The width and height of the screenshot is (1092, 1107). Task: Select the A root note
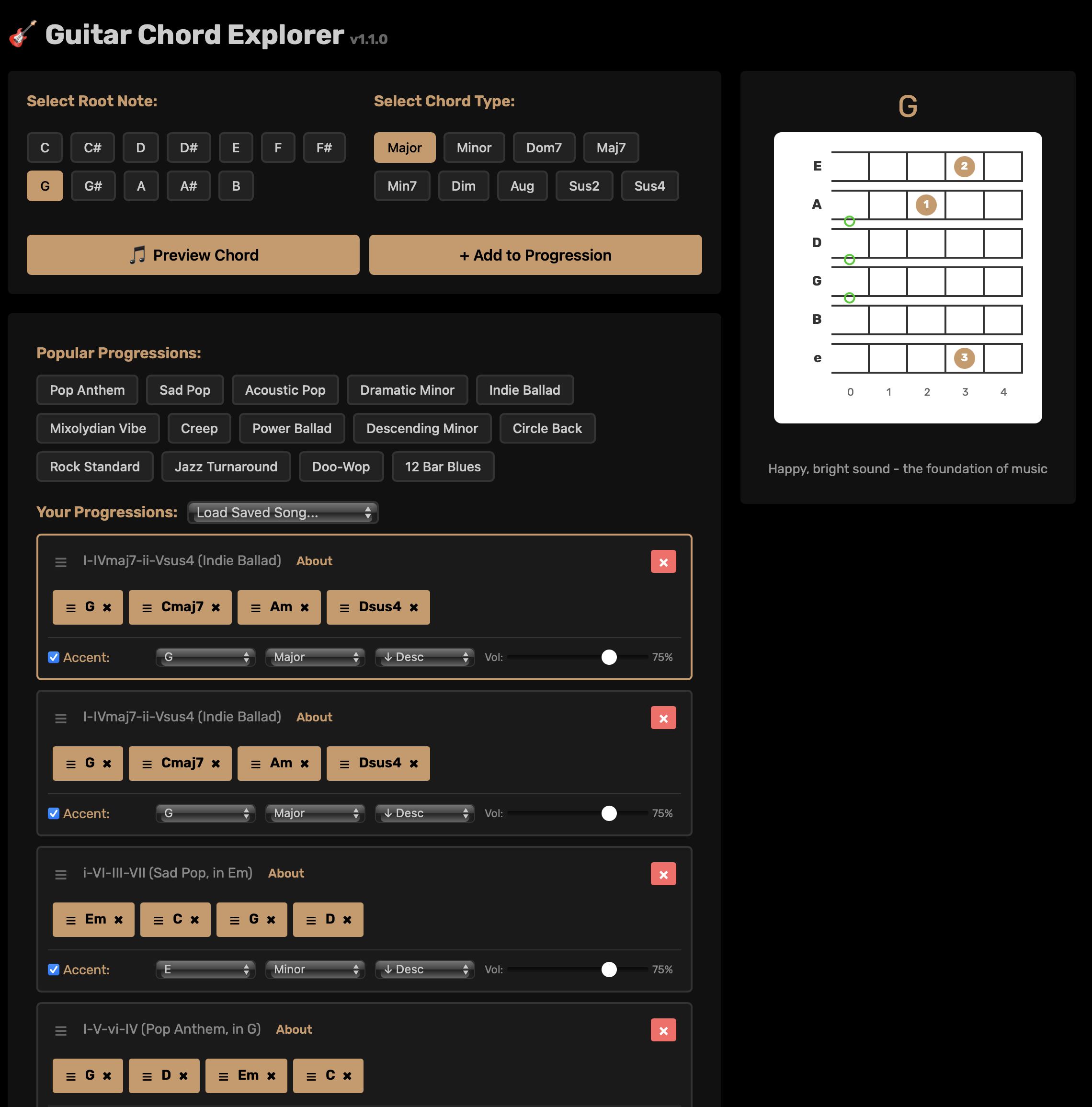[141, 186]
